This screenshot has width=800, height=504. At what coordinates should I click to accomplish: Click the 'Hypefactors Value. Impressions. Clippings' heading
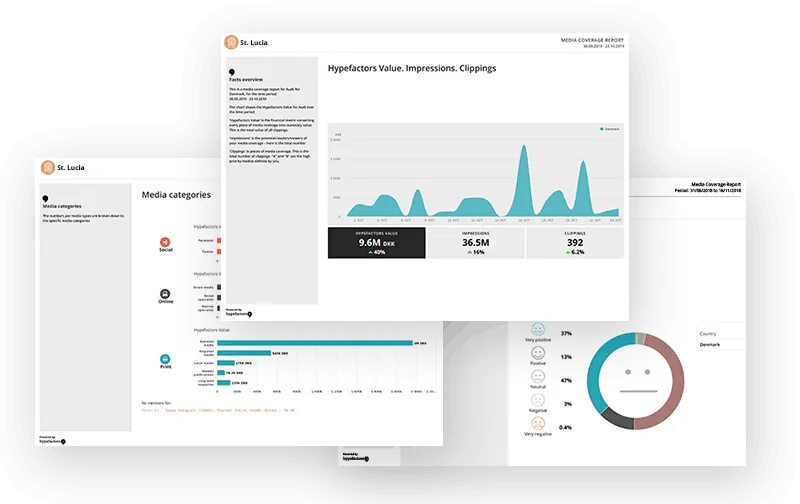point(412,68)
